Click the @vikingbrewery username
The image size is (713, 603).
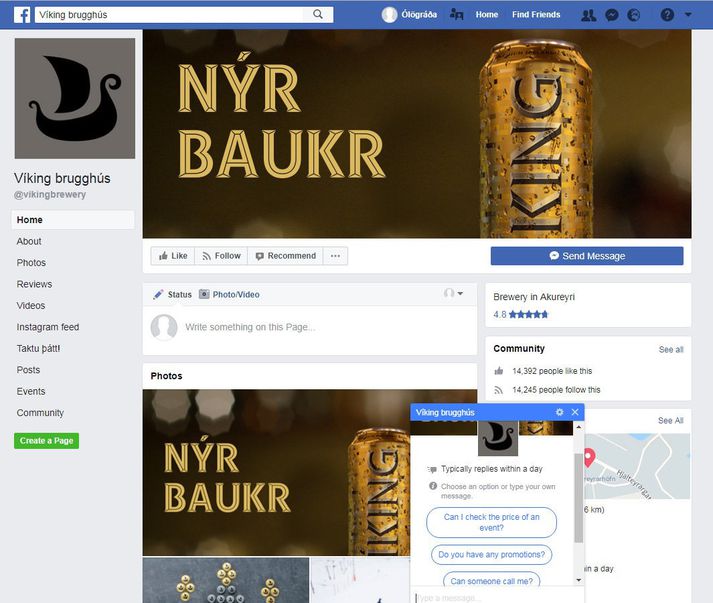click(x=50, y=194)
